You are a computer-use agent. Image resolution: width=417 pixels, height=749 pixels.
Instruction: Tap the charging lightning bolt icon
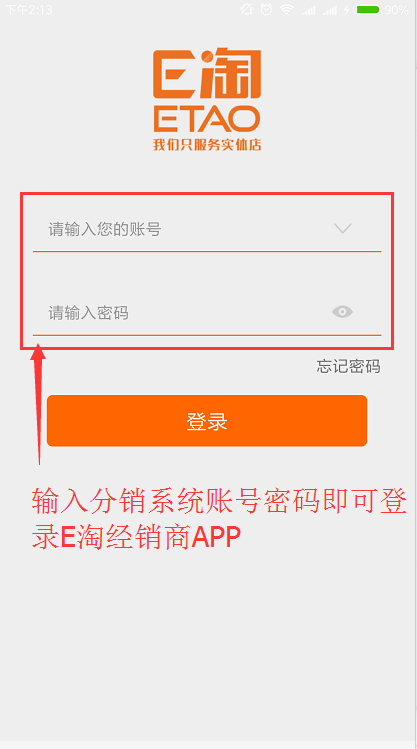click(347, 10)
